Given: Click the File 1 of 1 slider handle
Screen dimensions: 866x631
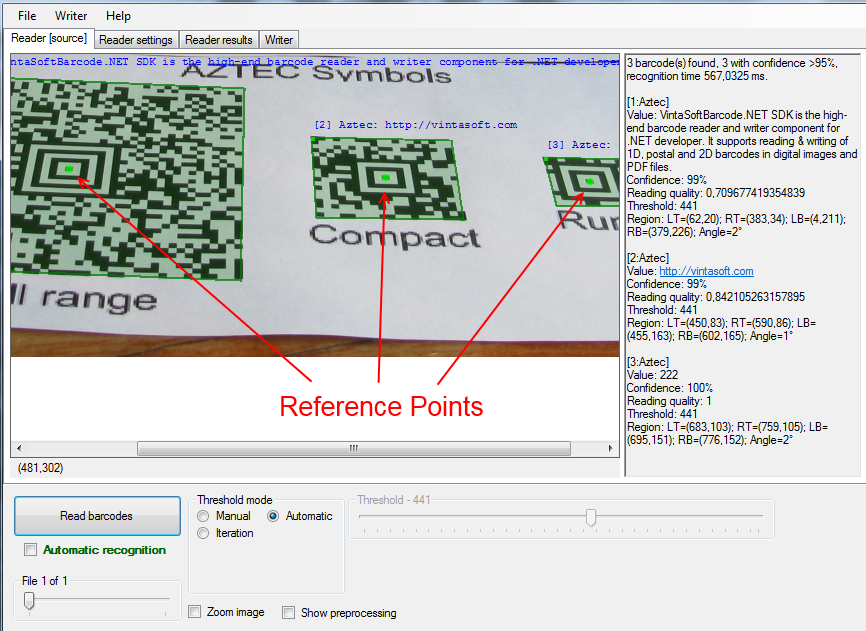Looking at the screenshot, I should coord(29,600).
